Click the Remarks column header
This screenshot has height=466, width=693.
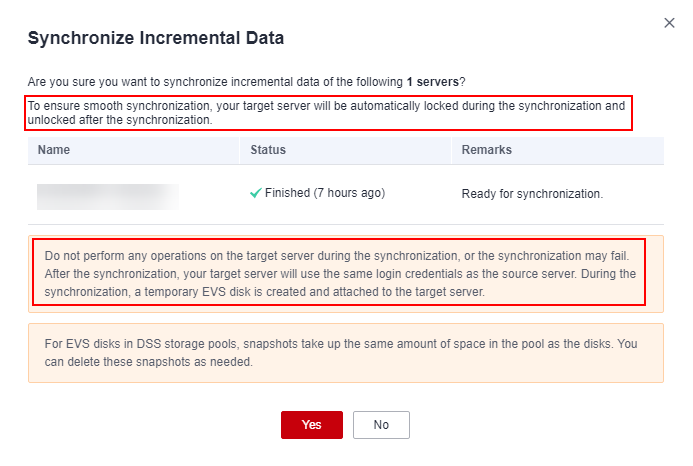pos(486,150)
